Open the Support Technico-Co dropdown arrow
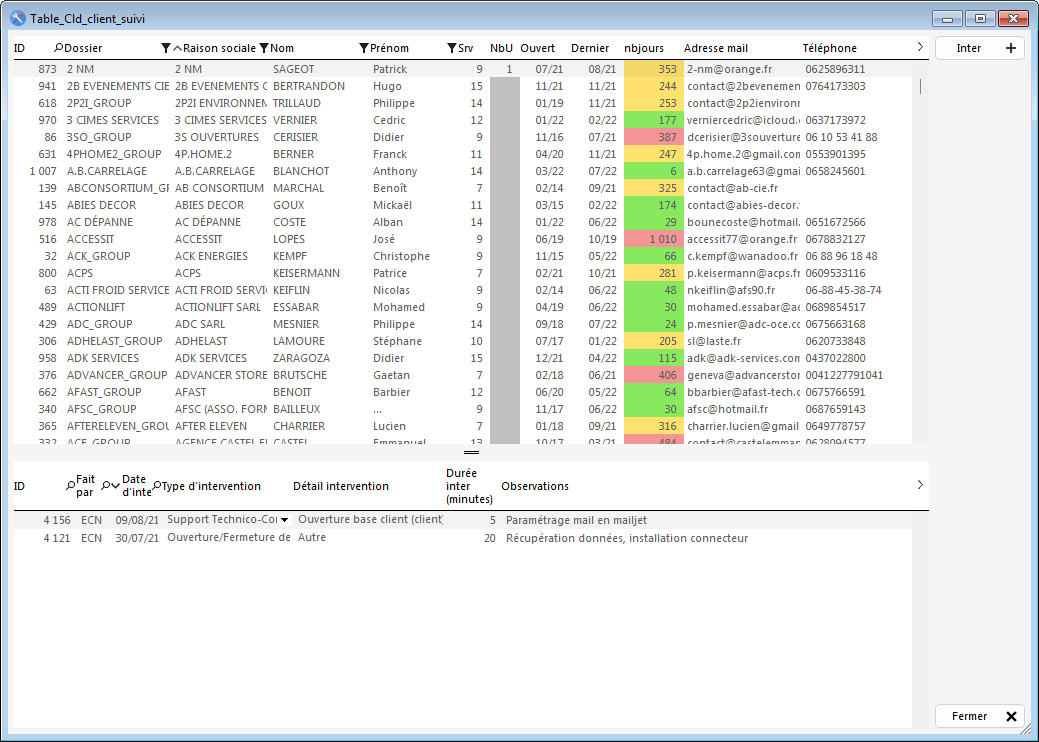Viewport: 1039px width, 742px height. coord(284,520)
